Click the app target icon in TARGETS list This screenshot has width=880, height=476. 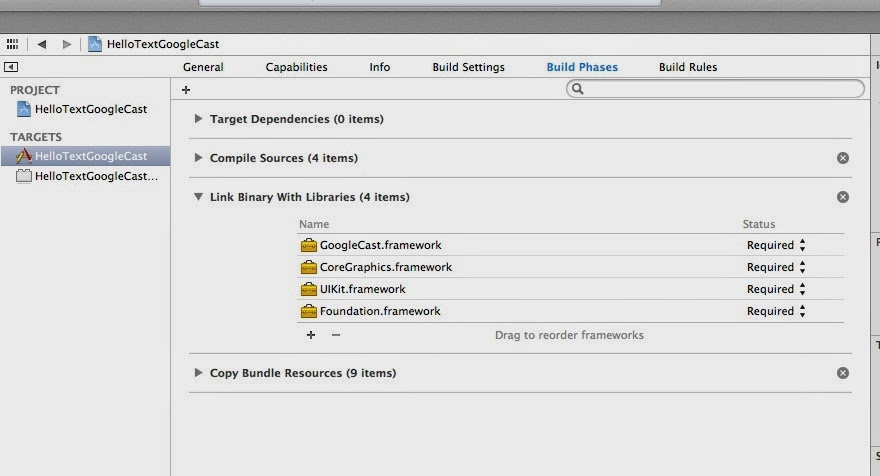tap(24, 156)
